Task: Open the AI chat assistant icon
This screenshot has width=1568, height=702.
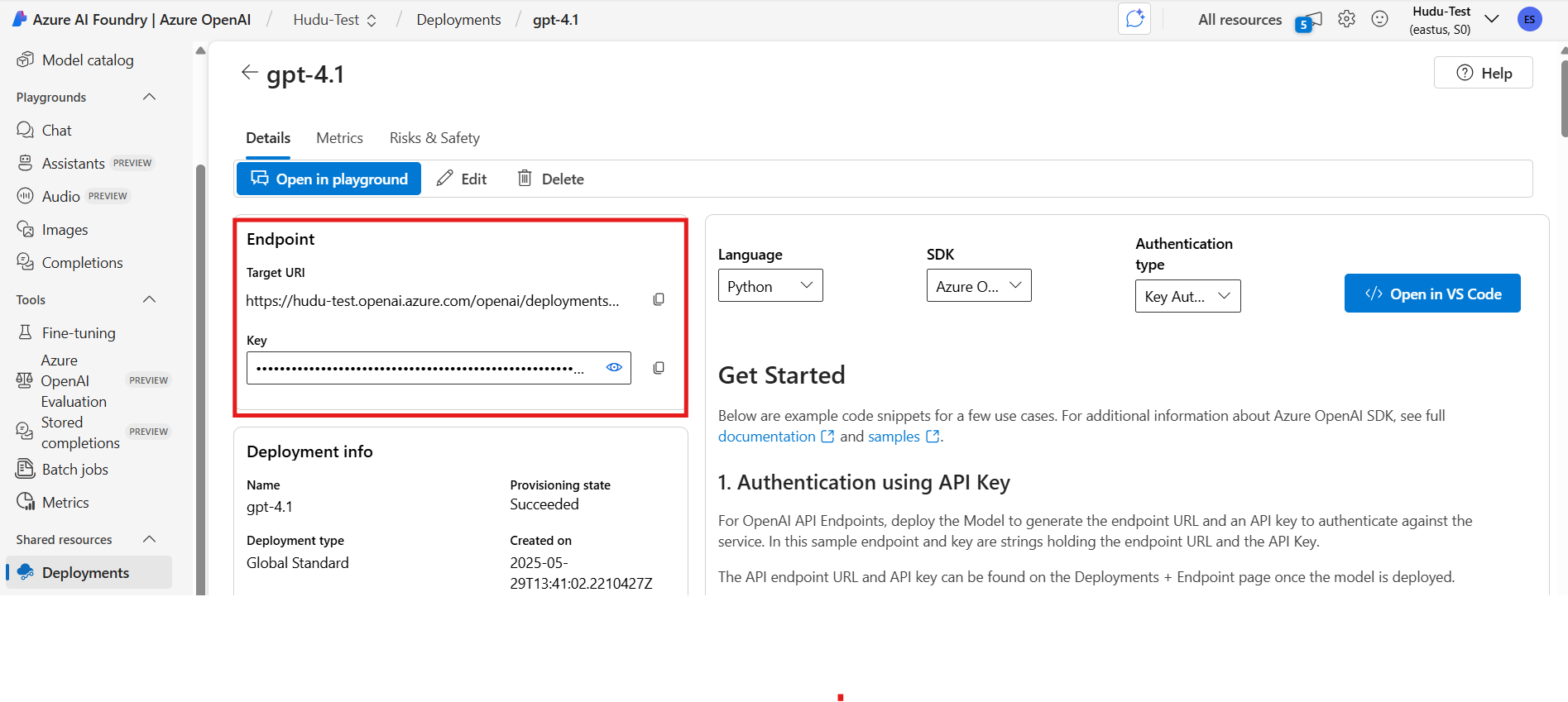Action: [1134, 19]
